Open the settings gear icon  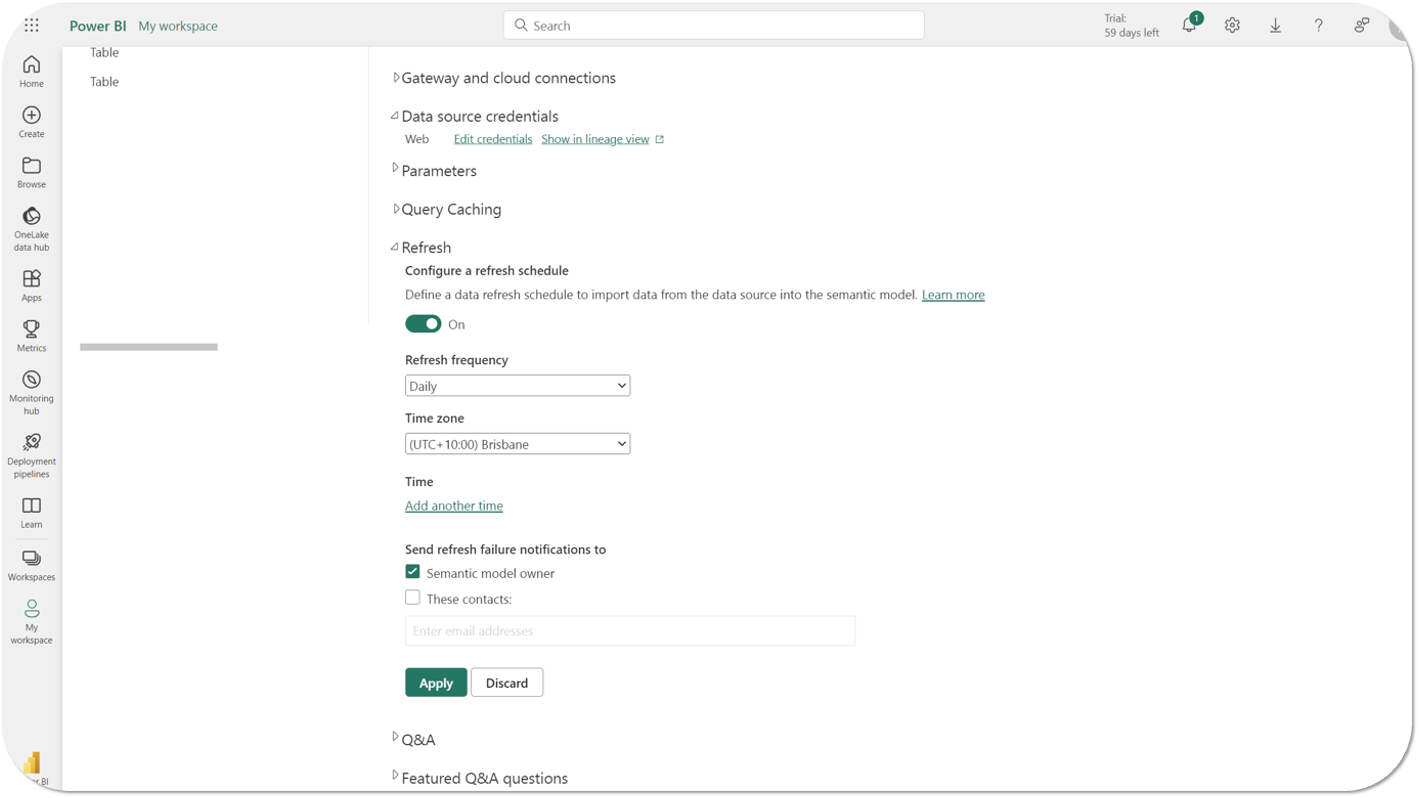point(1232,26)
